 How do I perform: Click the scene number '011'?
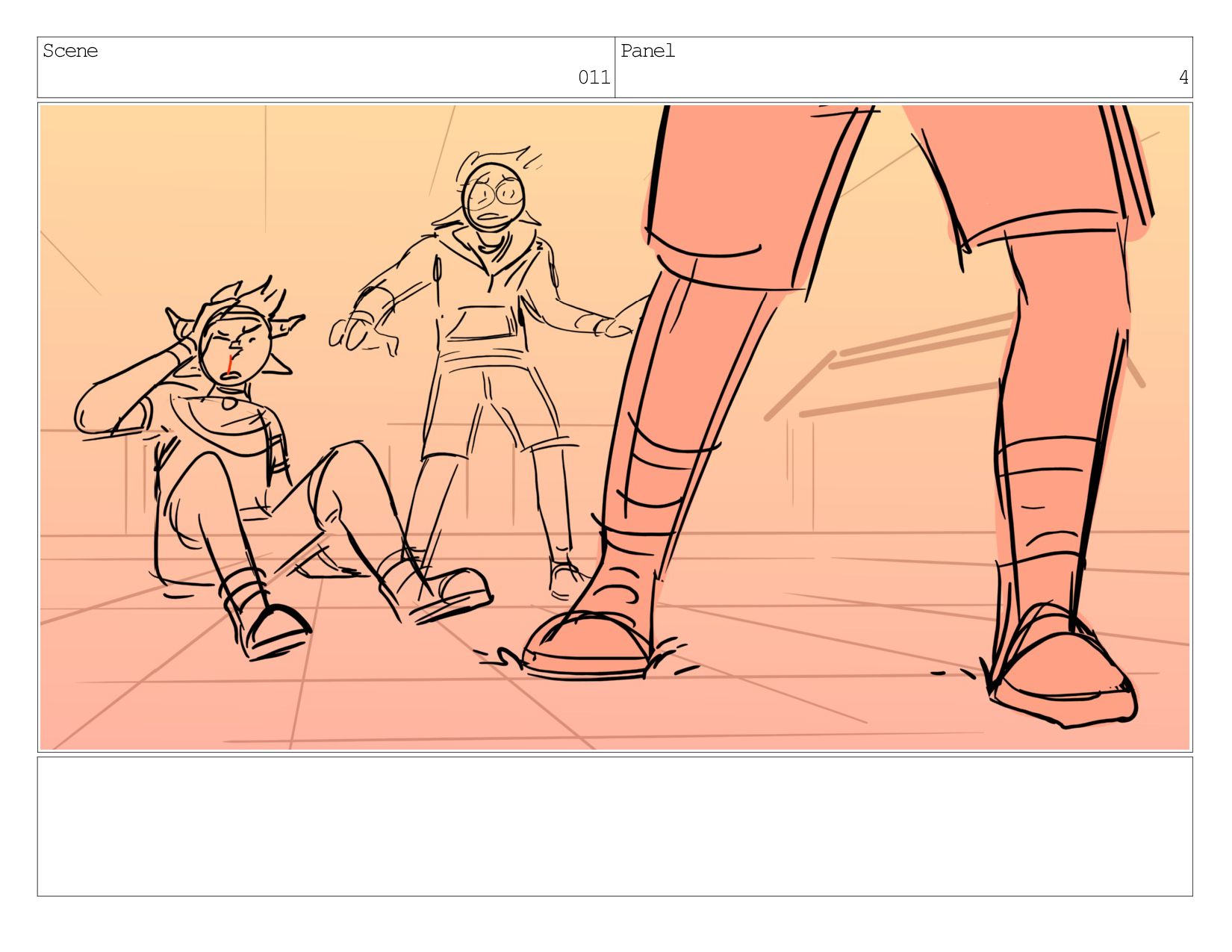point(594,77)
